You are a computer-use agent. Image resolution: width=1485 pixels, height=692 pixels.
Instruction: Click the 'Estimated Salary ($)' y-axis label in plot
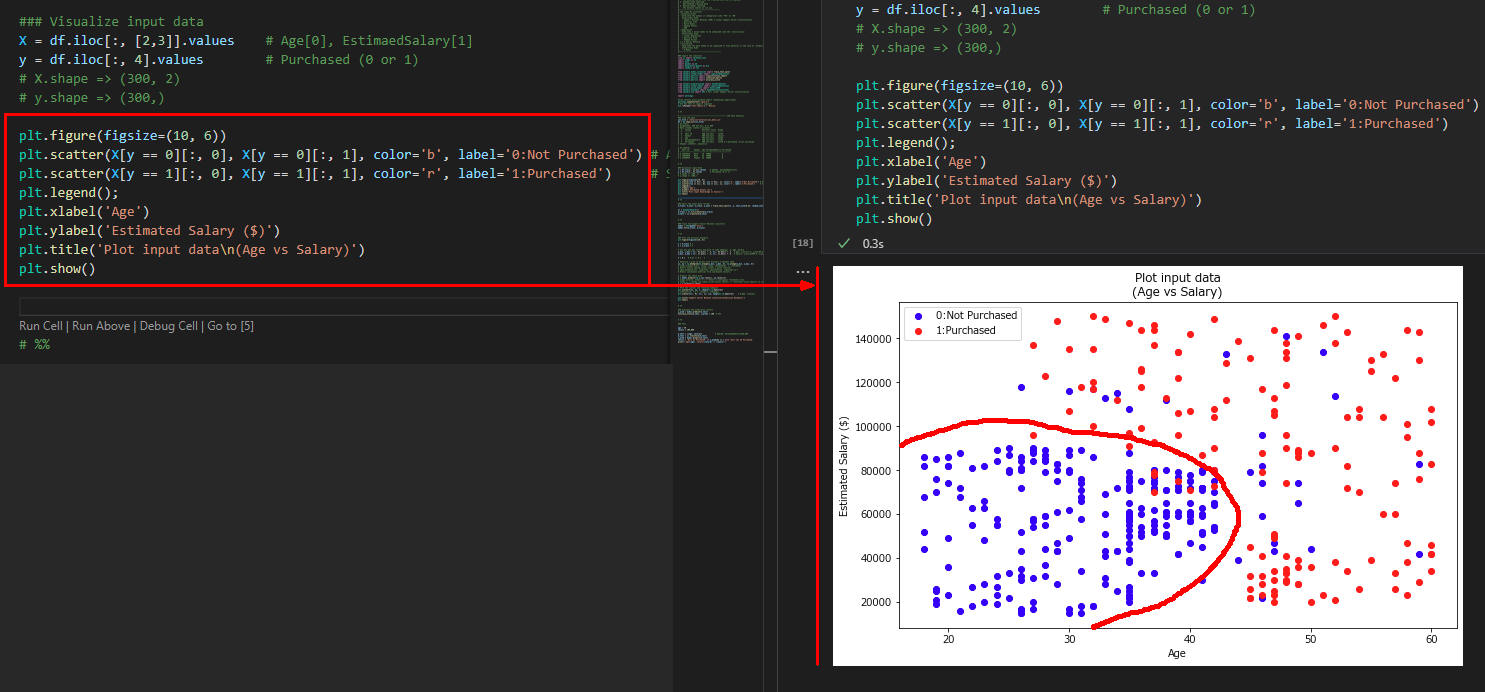[x=844, y=466]
